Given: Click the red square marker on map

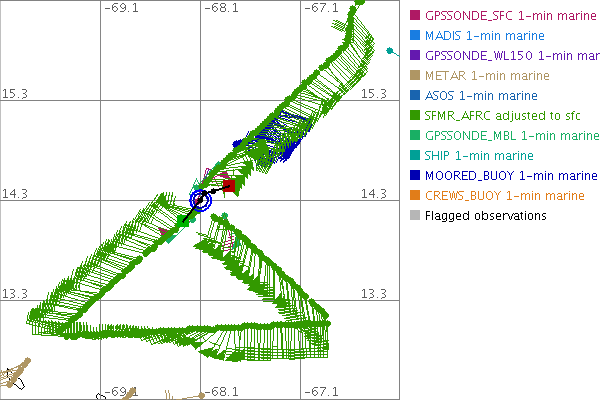Looking at the screenshot, I should coord(229,185).
